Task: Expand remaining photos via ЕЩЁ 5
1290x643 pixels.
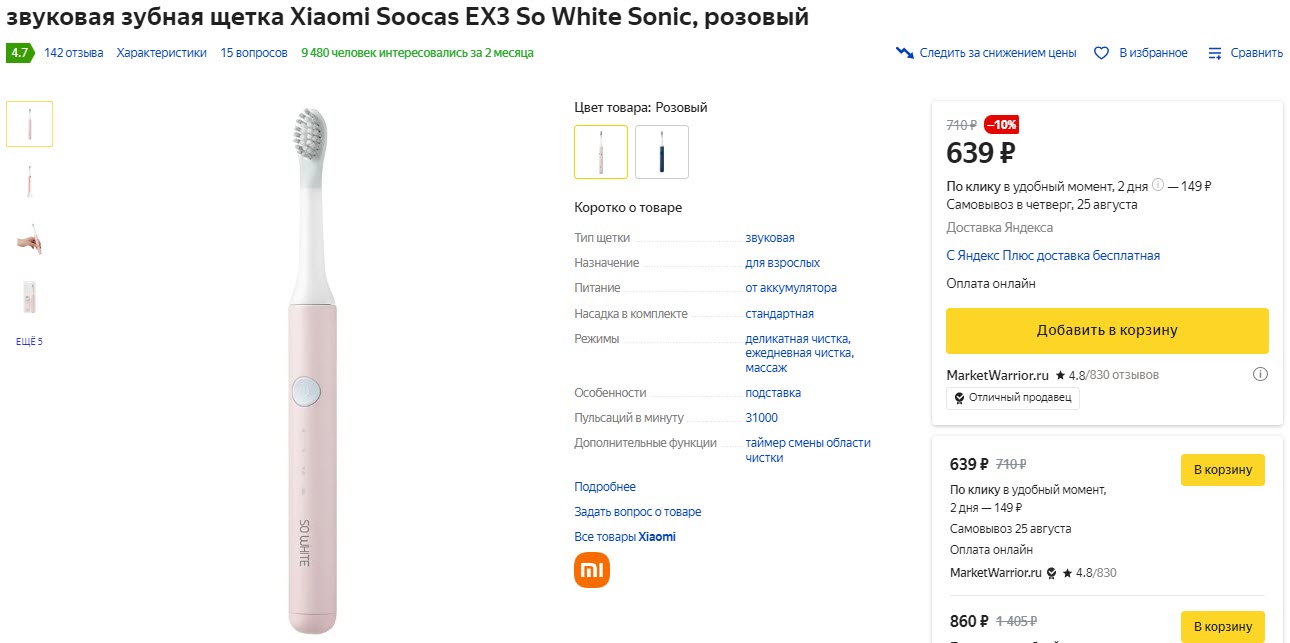Action: (28, 340)
